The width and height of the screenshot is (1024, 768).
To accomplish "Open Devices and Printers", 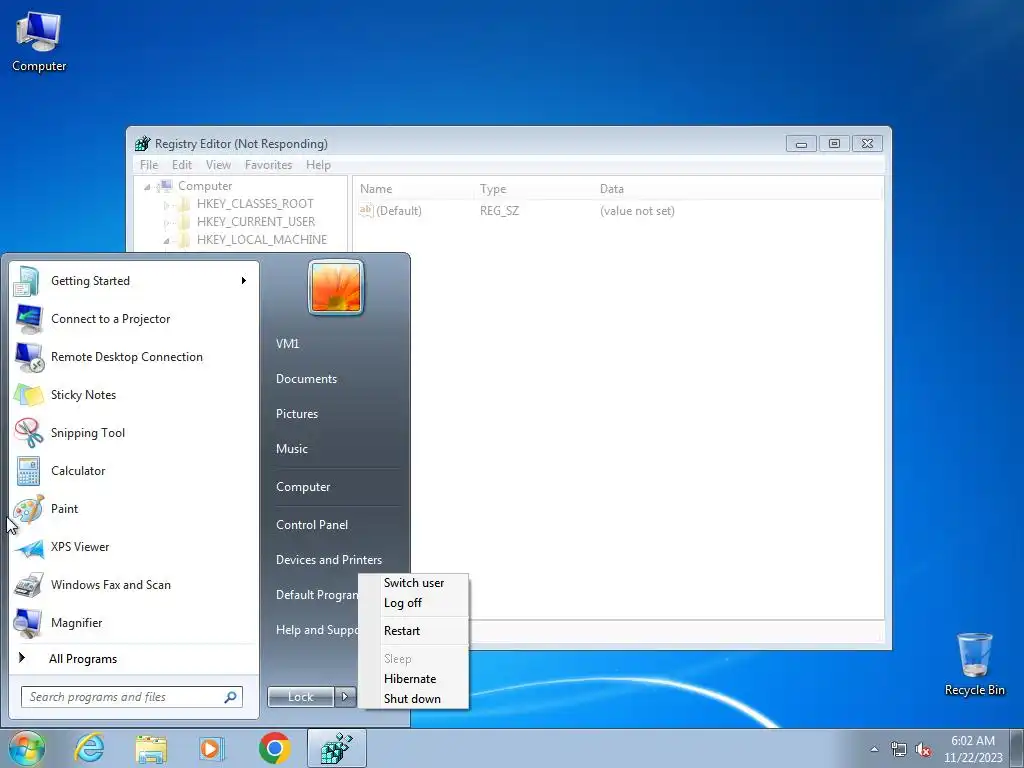I will 328,560.
